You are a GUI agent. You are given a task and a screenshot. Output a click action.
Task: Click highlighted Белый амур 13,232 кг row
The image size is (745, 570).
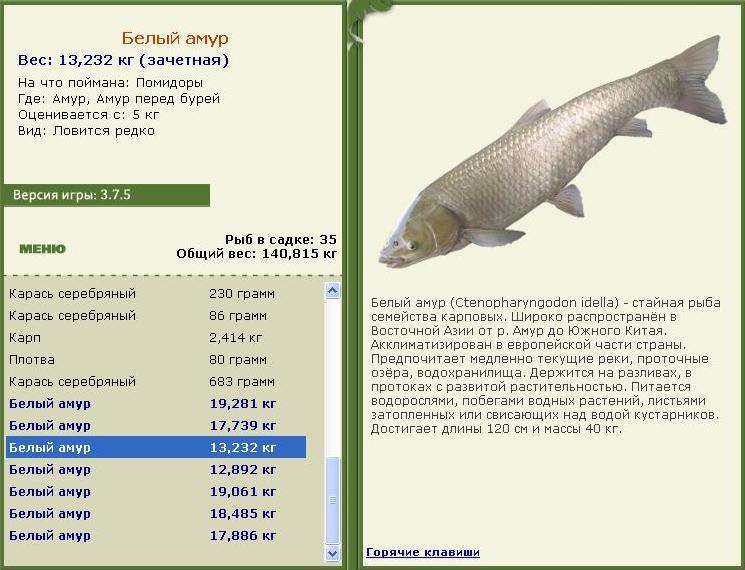(156, 447)
